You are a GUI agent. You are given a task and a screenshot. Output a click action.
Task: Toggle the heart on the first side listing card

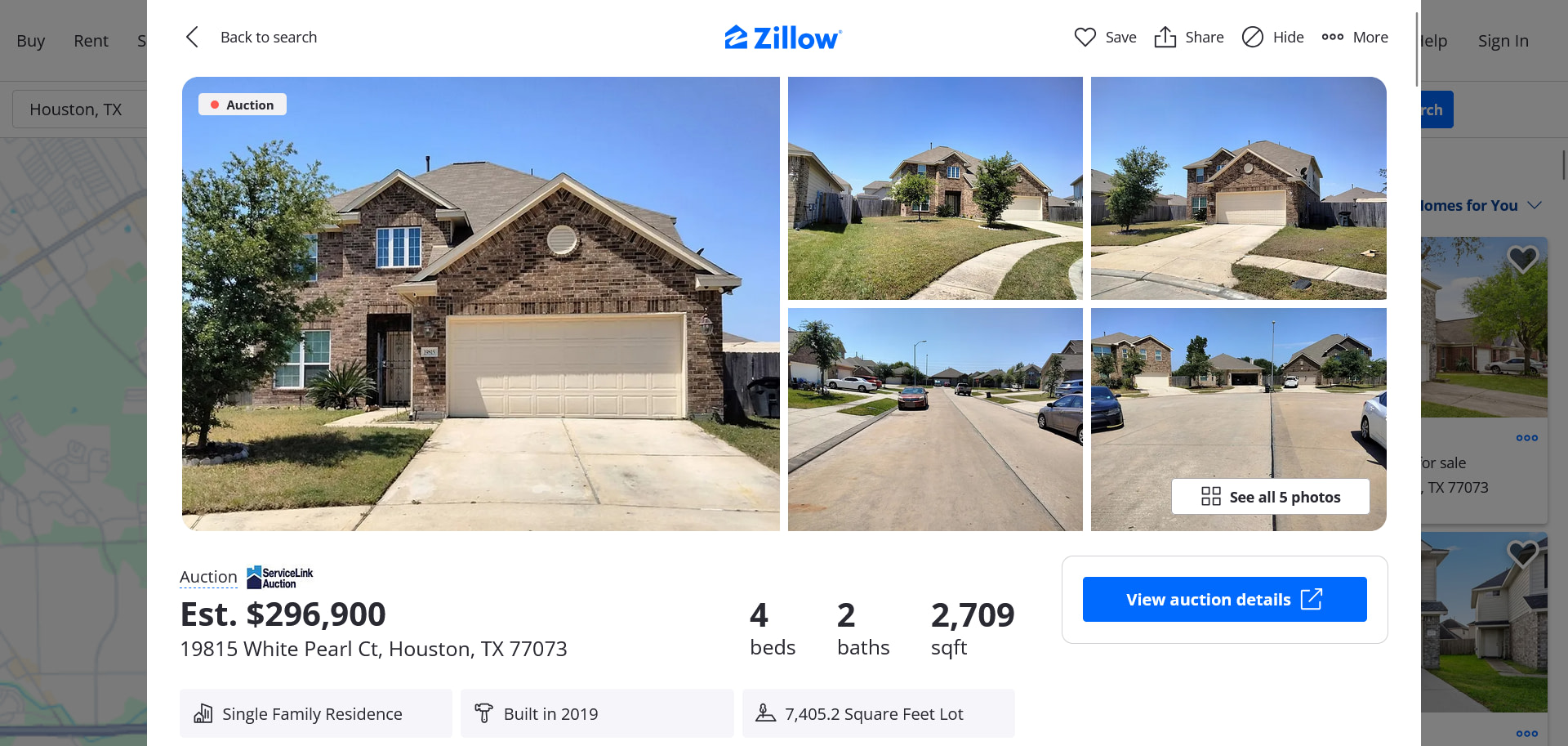(1522, 260)
